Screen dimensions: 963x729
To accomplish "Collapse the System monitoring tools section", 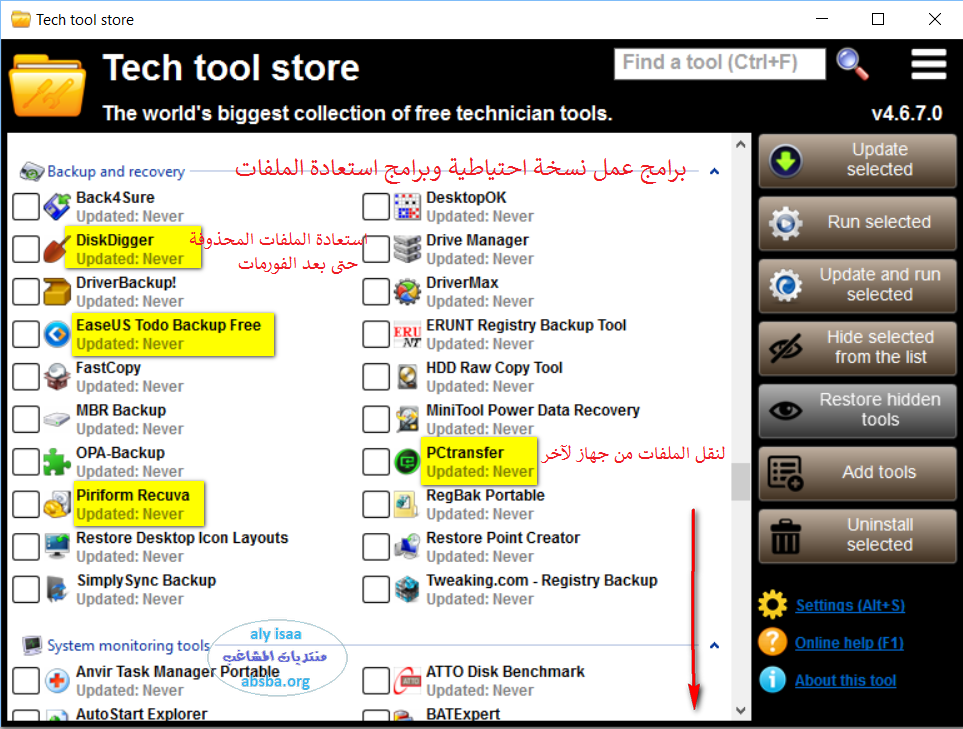I will (x=714, y=645).
